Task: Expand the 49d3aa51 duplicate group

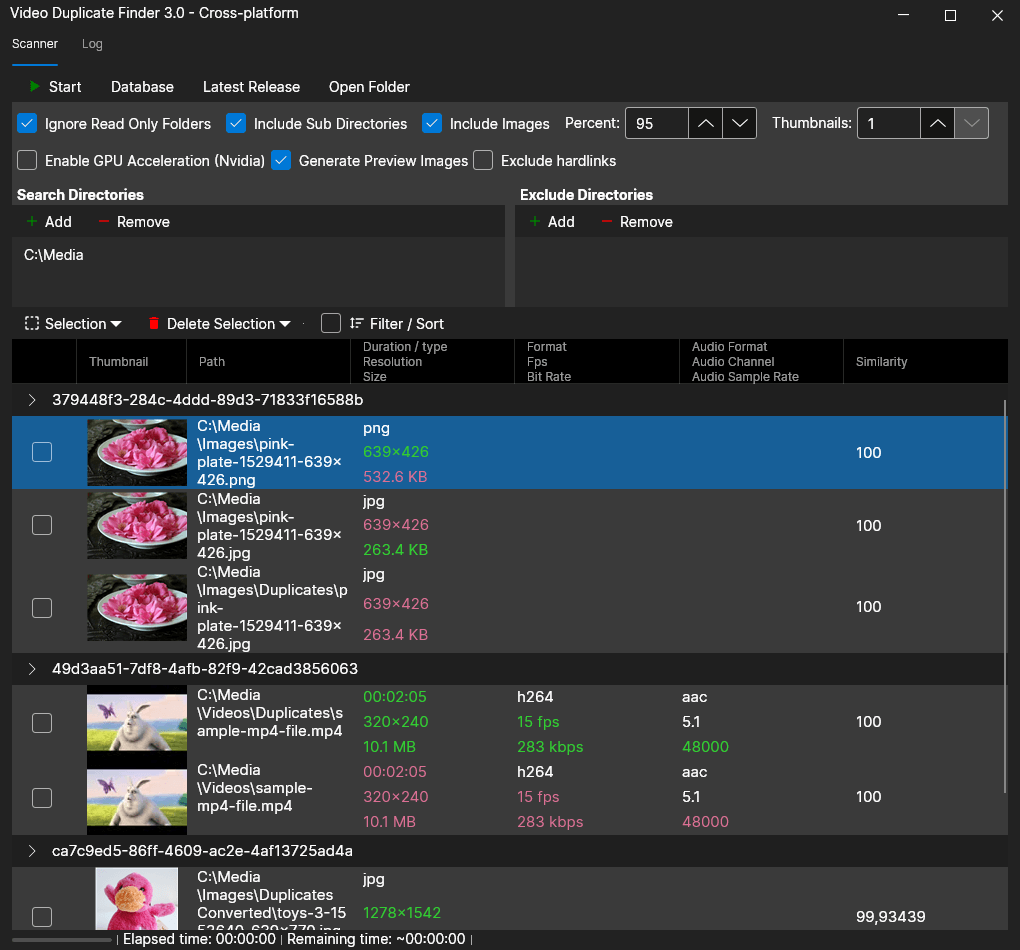Action: pos(31,668)
